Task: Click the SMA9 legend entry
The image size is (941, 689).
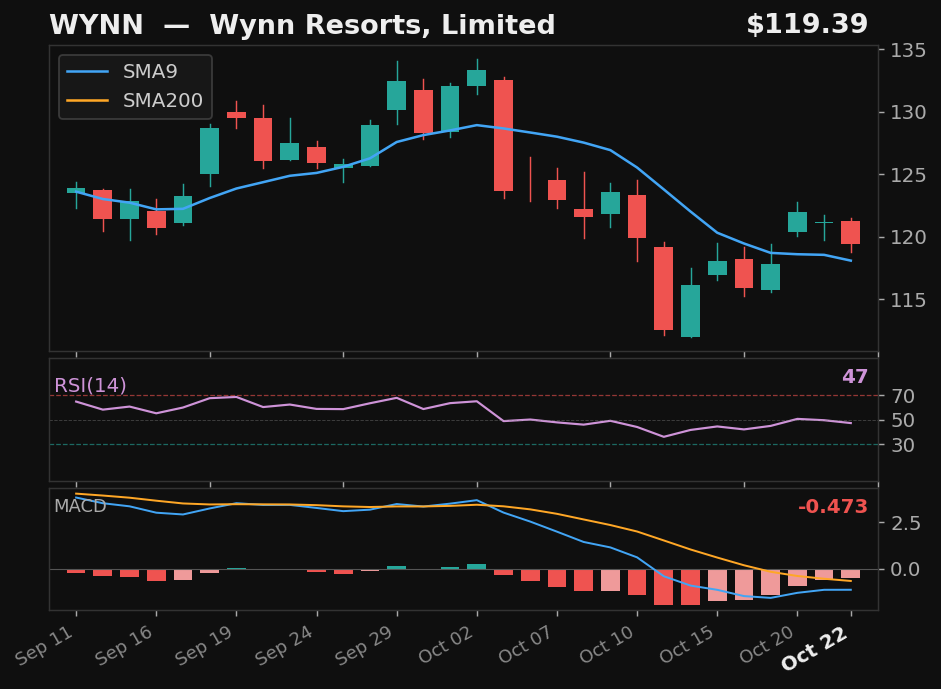Action: point(122,71)
